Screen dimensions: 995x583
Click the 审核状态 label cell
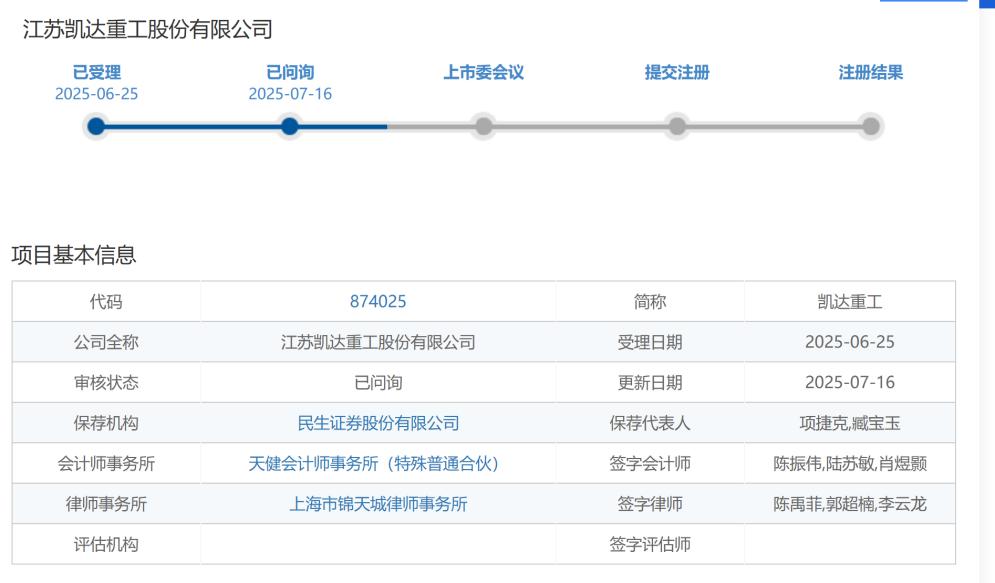pos(106,383)
